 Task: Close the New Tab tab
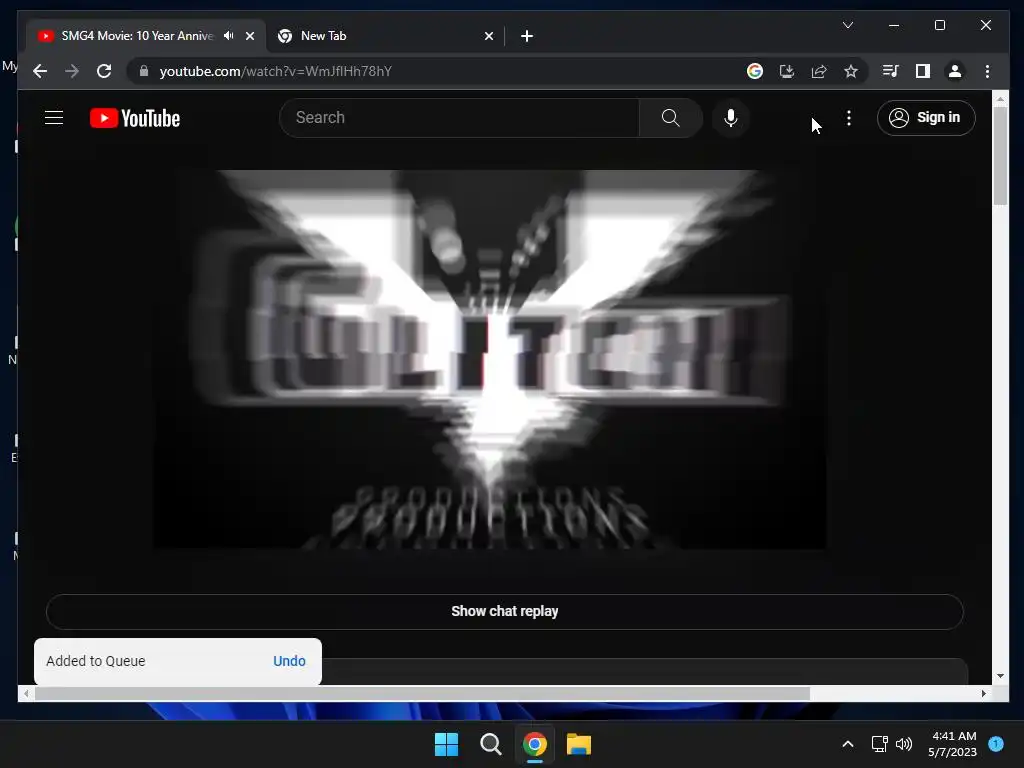(489, 36)
